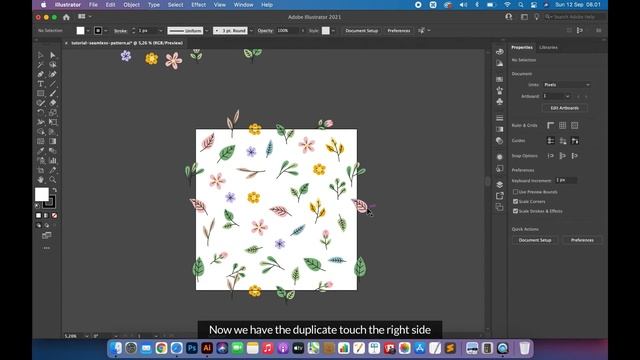Open the Stroke panel icon in dock

tap(500, 118)
